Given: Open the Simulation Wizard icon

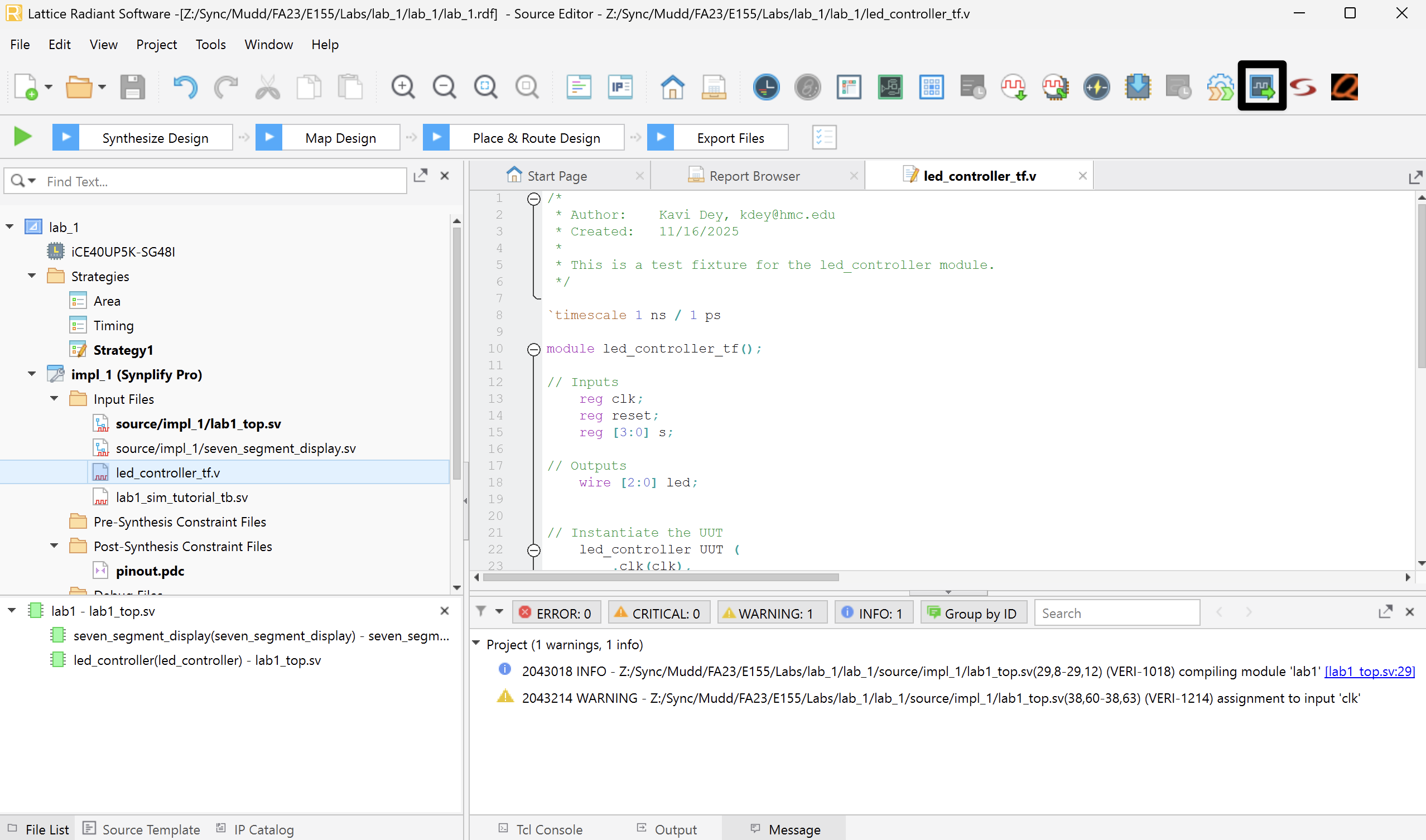Looking at the screenshot, I should 1262,86.
